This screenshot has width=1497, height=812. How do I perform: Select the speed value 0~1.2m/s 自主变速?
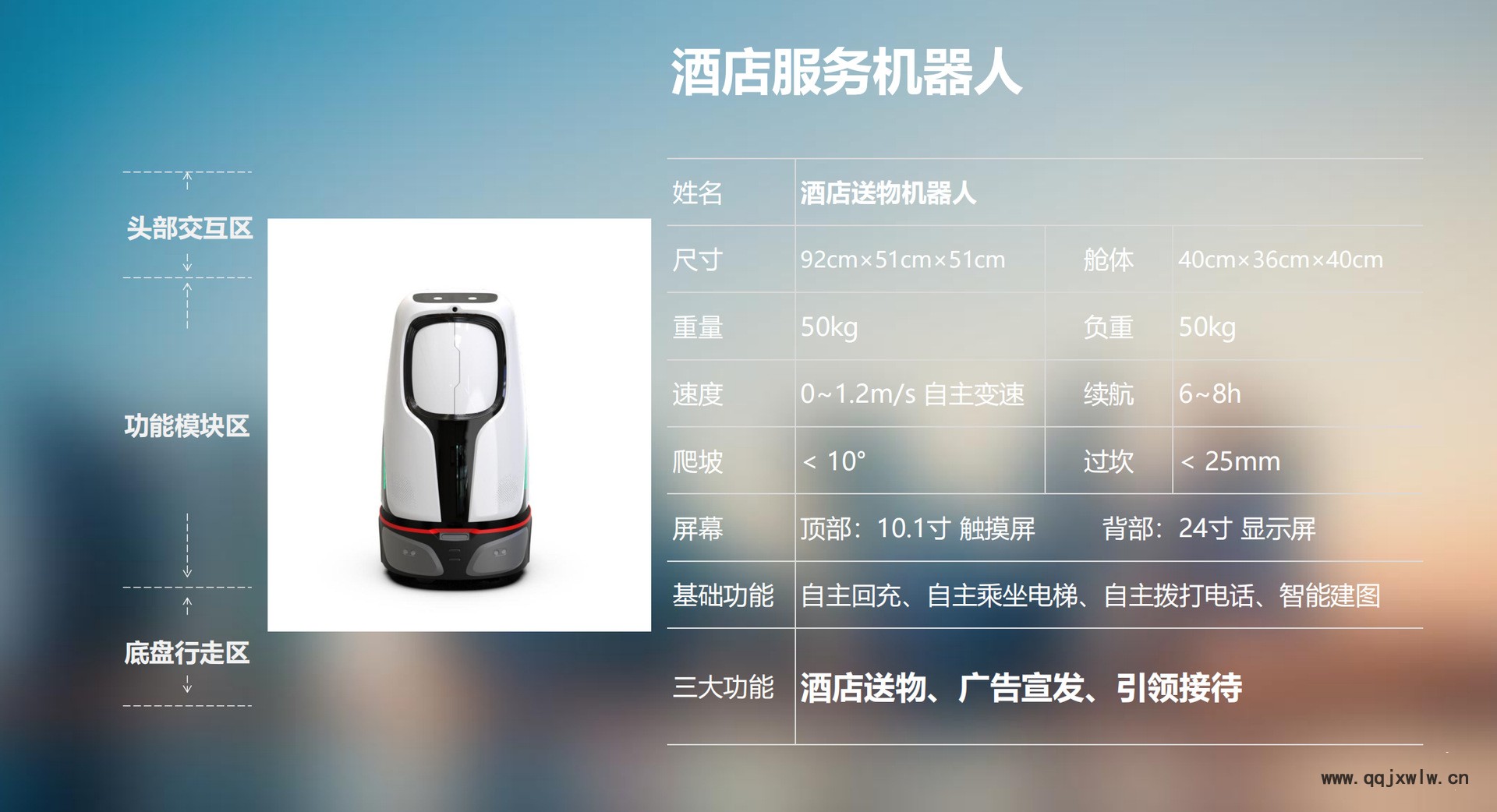click(x=912, y=394)
